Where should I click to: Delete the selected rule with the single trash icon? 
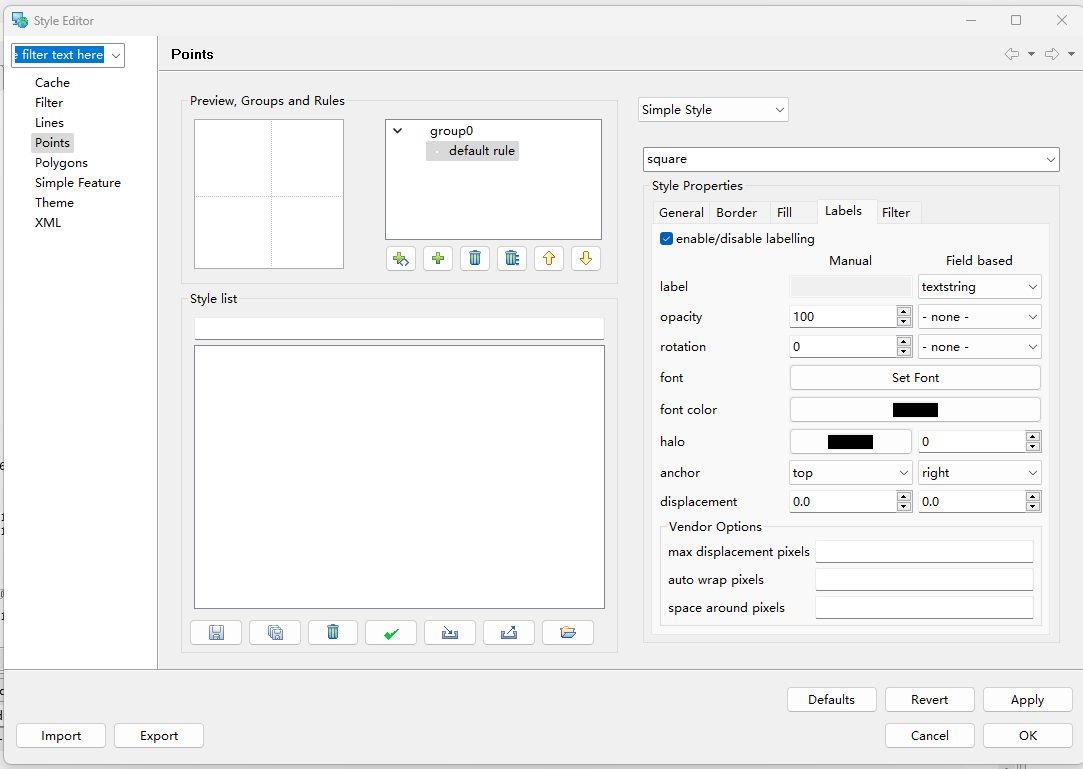tap(475, 259)
